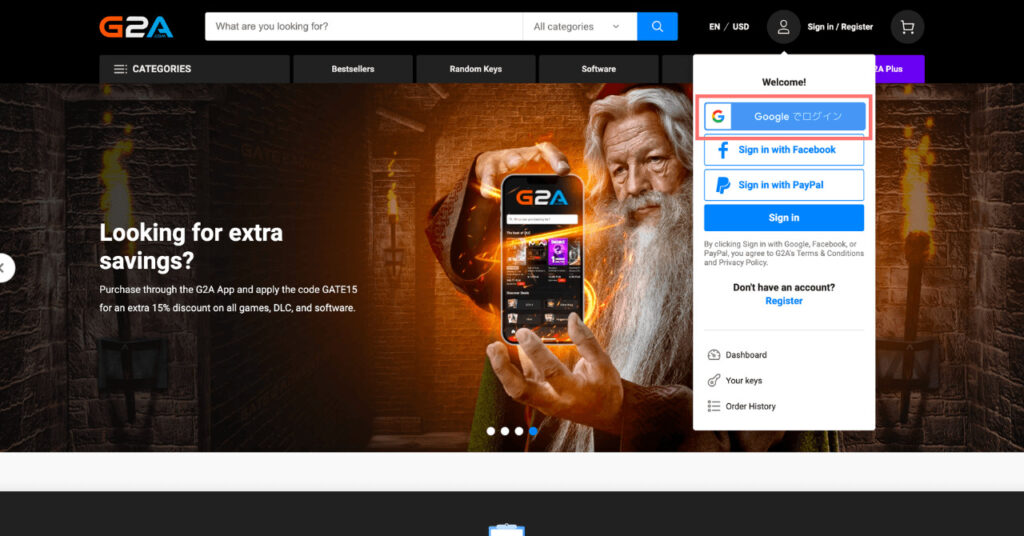This screenshot has height=536, width=1024.
Task: Click the 'Welcome!' heading text
Action: click(784, 82)
